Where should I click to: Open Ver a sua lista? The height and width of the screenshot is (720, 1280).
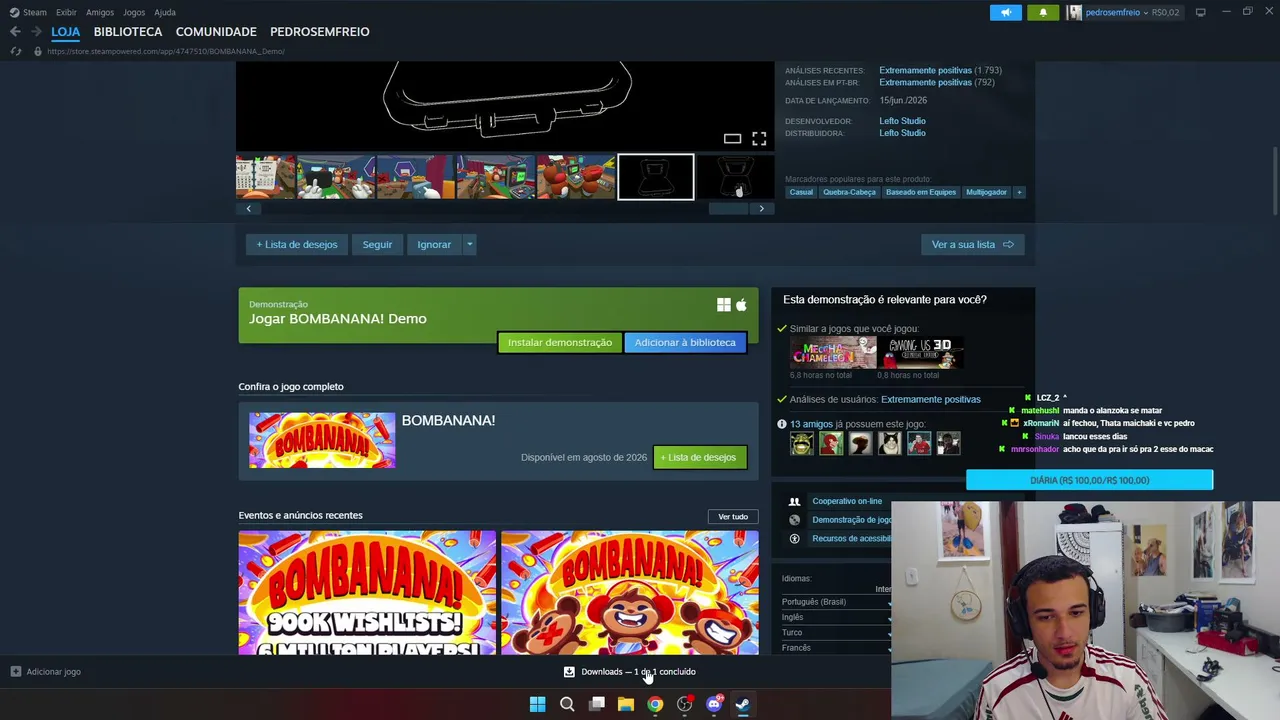point(973,244)
